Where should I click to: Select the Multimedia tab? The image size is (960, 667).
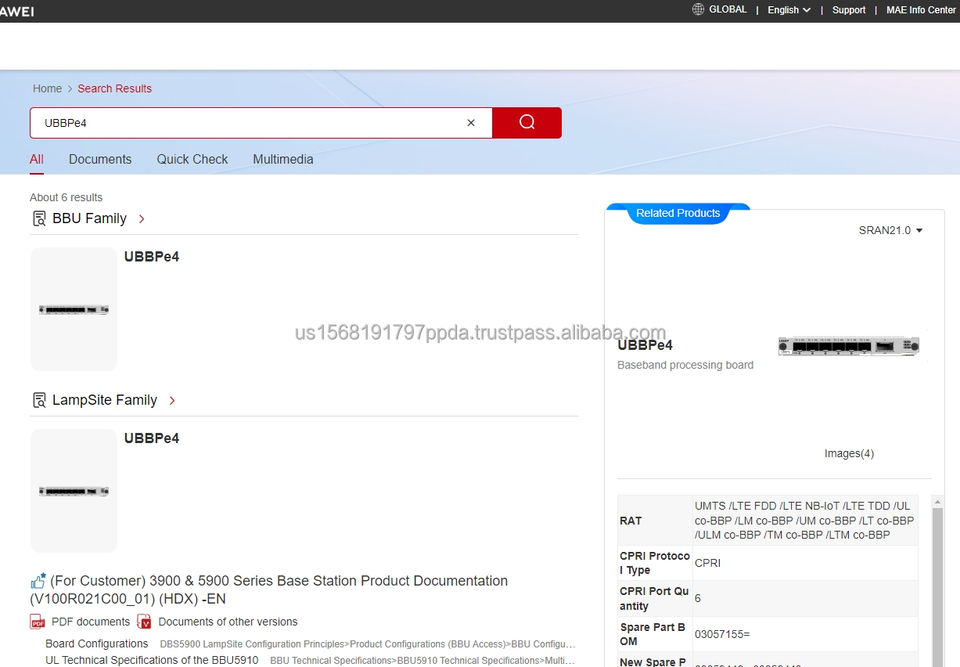point(283,159)
